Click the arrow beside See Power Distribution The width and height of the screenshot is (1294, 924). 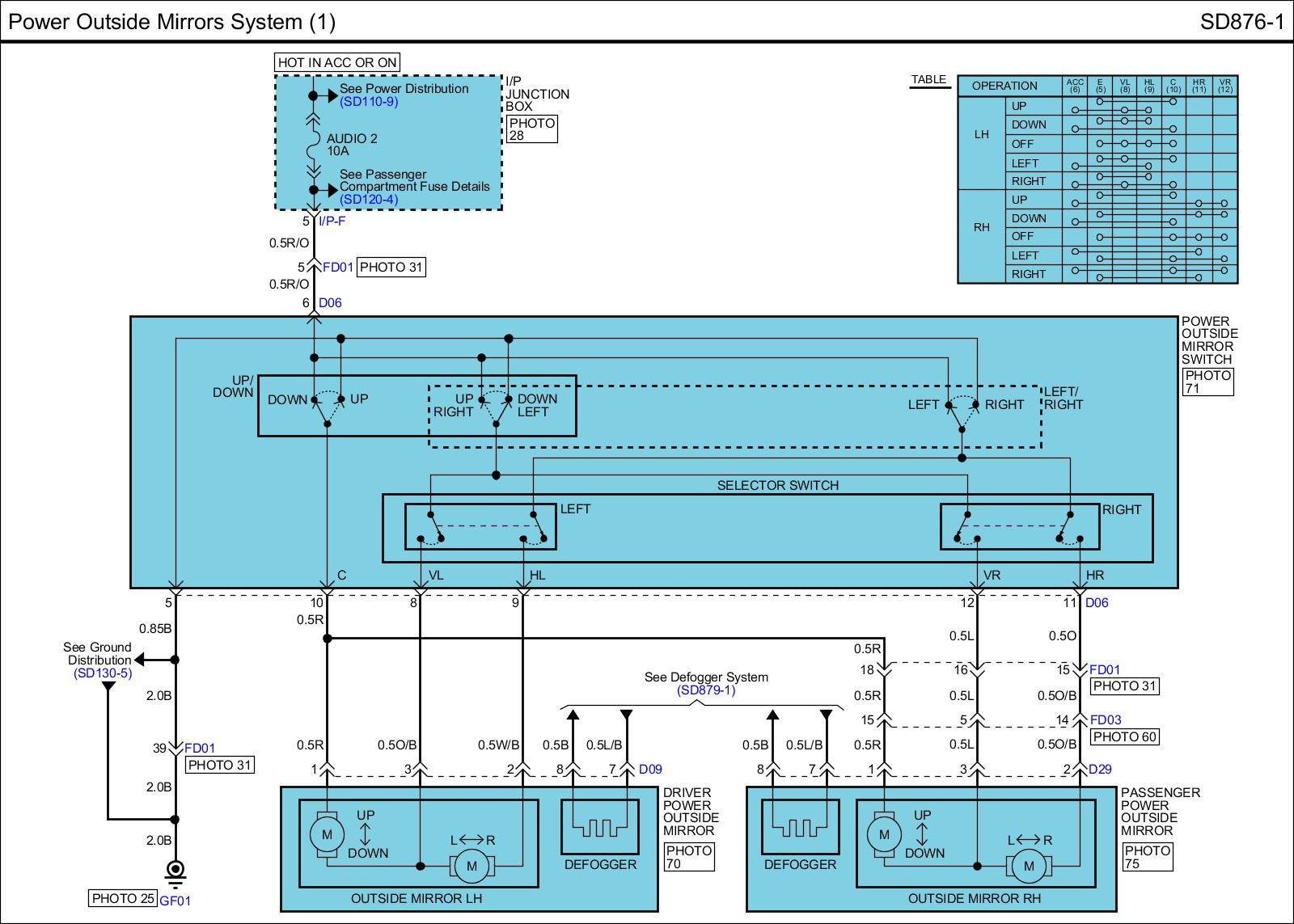click(x=332, y=95)
